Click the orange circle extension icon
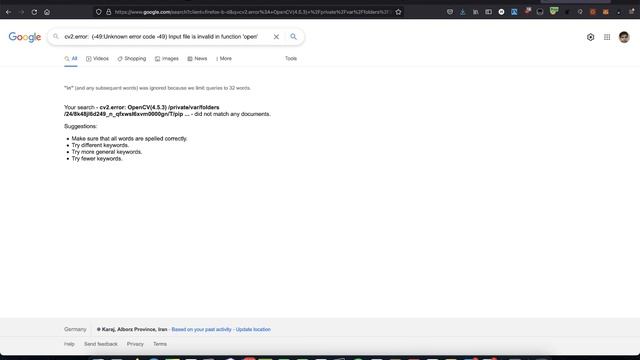This screenshot has width=640, height=360. [593, 12]
